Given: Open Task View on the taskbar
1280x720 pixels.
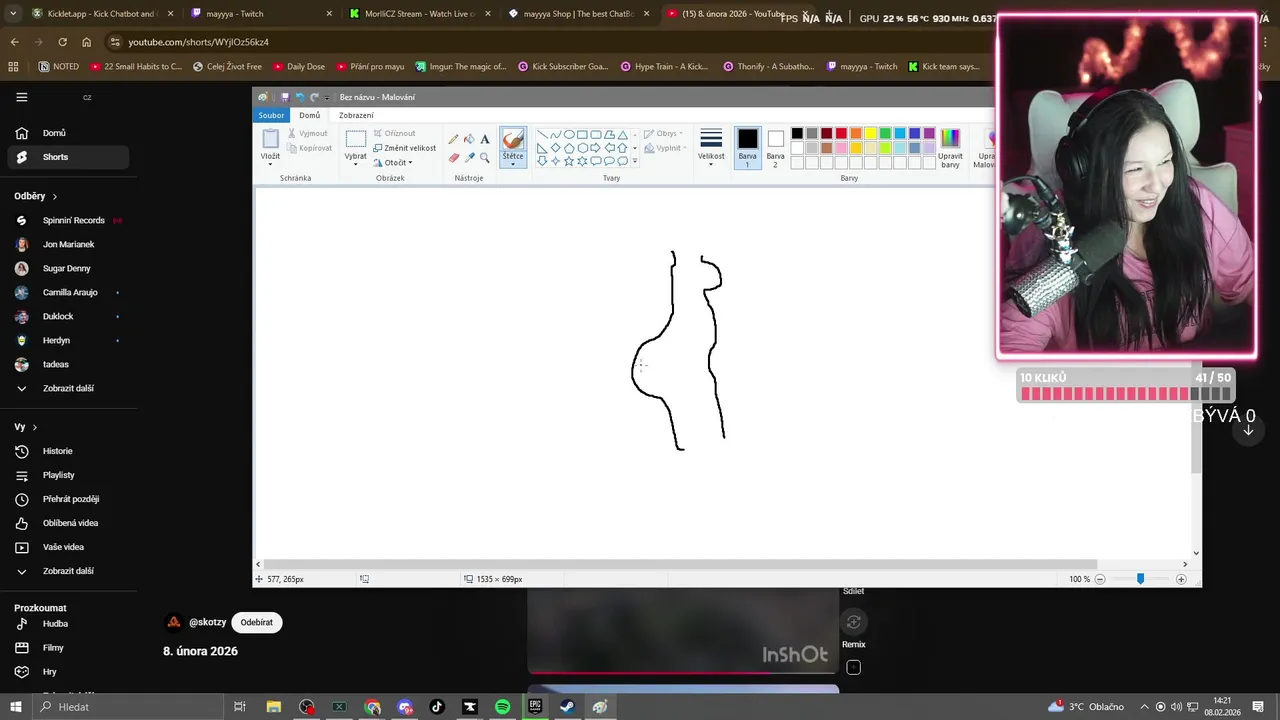Looking at the screenshot, I should tap(240, 707).
